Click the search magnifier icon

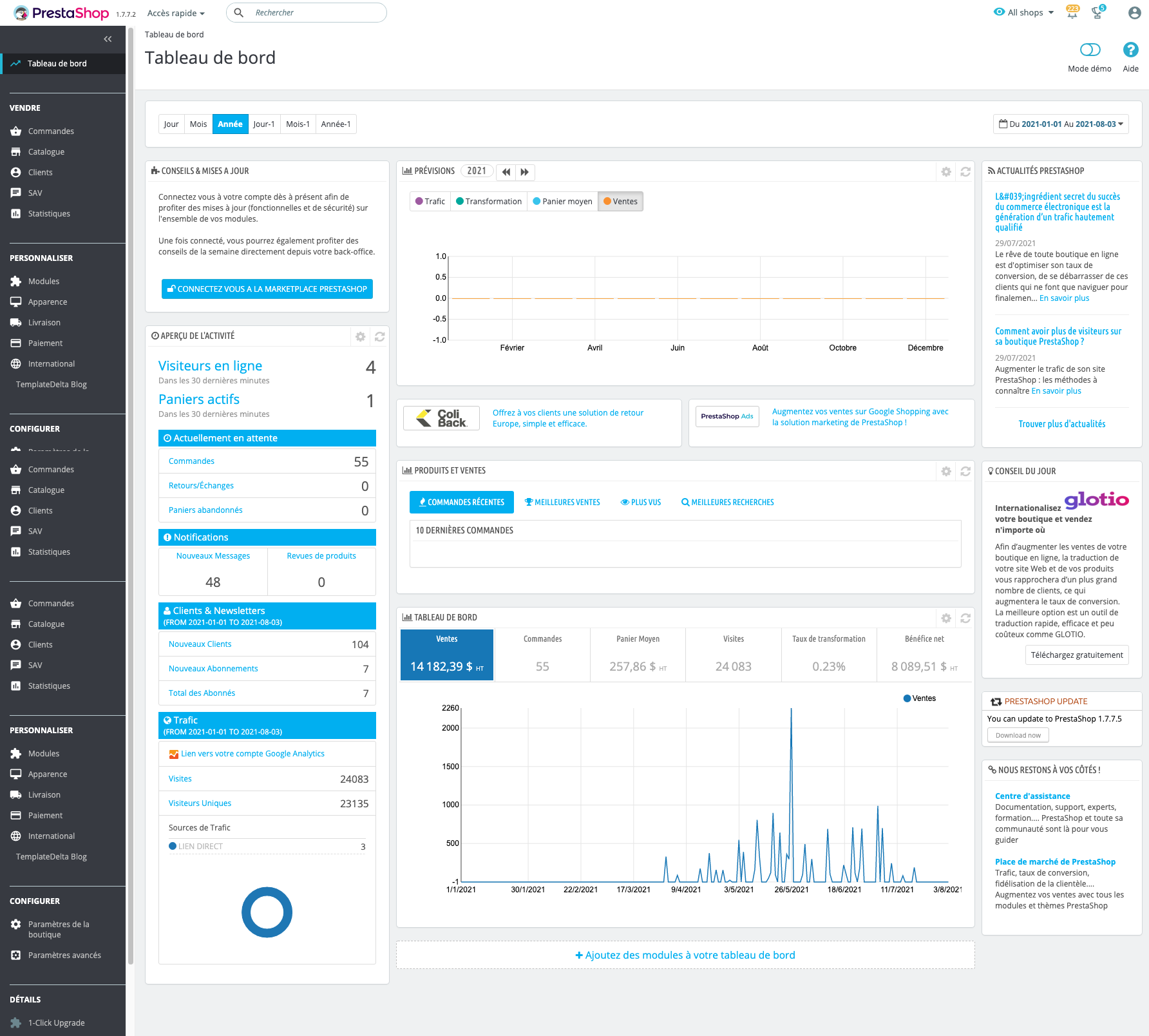(x=239, y=13)
